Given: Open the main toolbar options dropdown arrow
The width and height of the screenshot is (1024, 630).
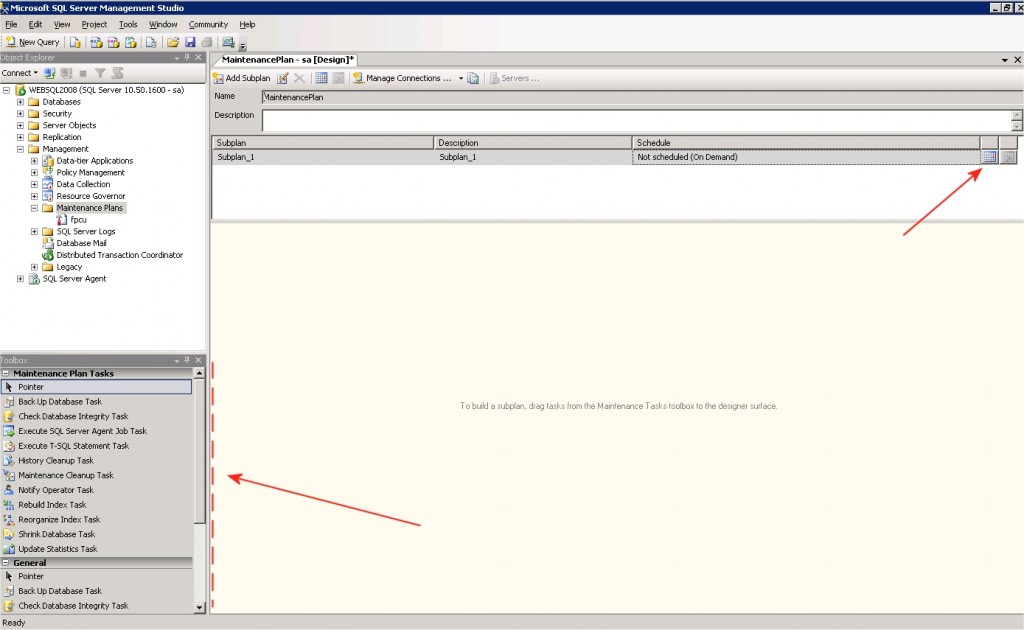Looking at the screenshot, I should point(243,44).
